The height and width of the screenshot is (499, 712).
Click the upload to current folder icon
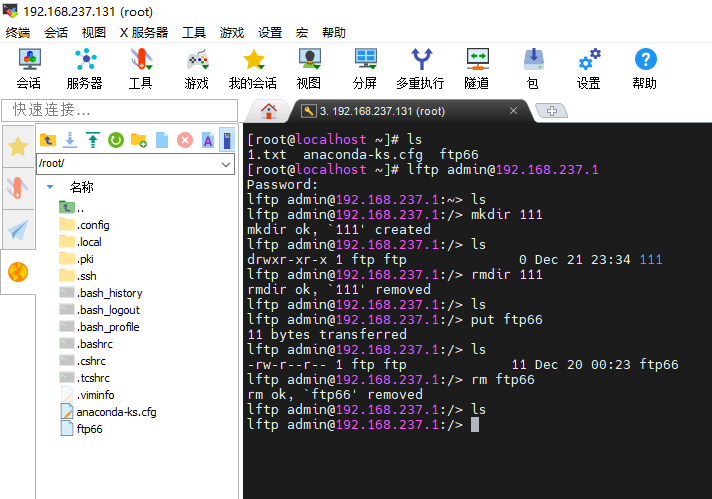coord(92,140)
